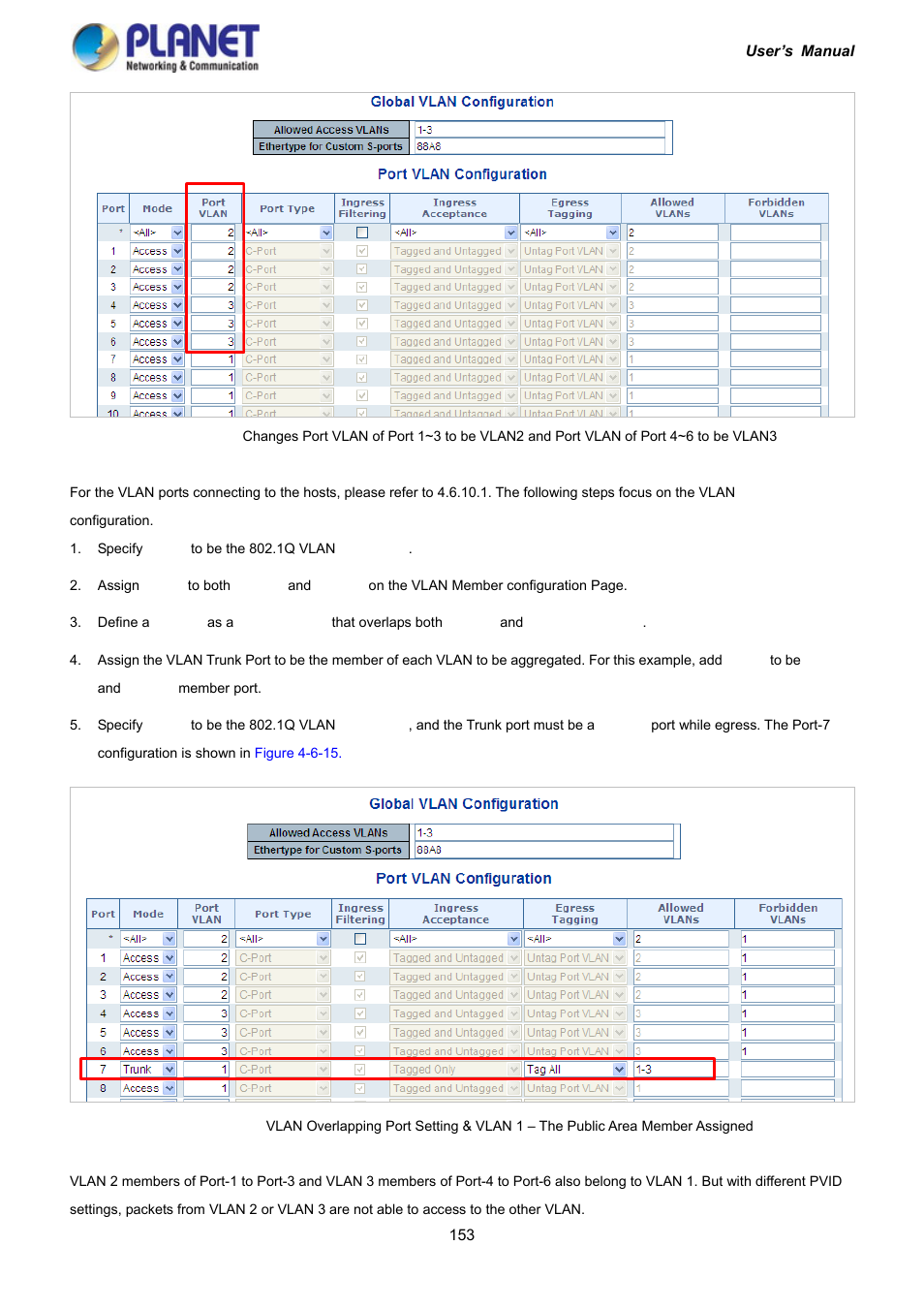
Task: Click Forbidden VLANs field for port 9 in upper figure
Action: [776, 395]
